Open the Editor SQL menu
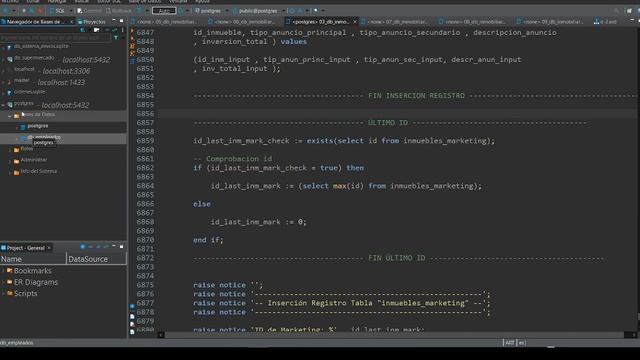 coord(109,2)
